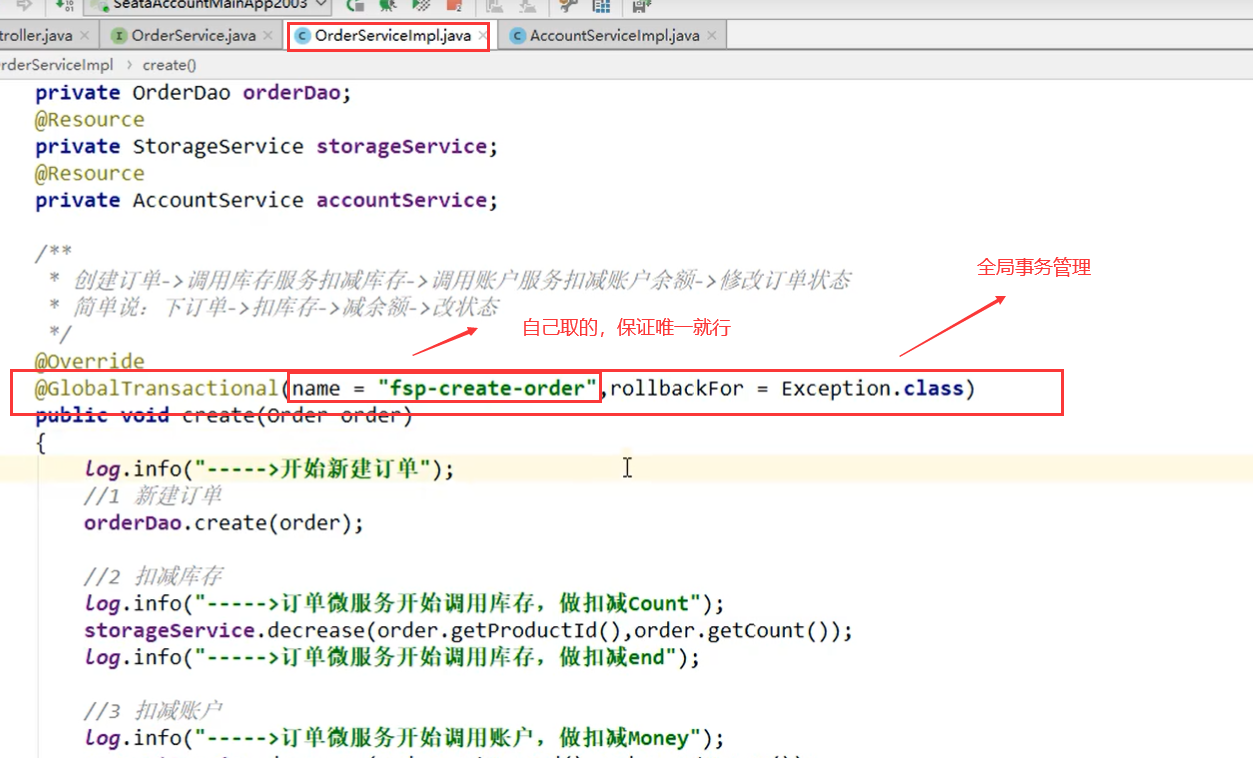1253x758 pixels.
Task: Click the log.info line ending with 扣减Money
Action: (x=404, y=740)
